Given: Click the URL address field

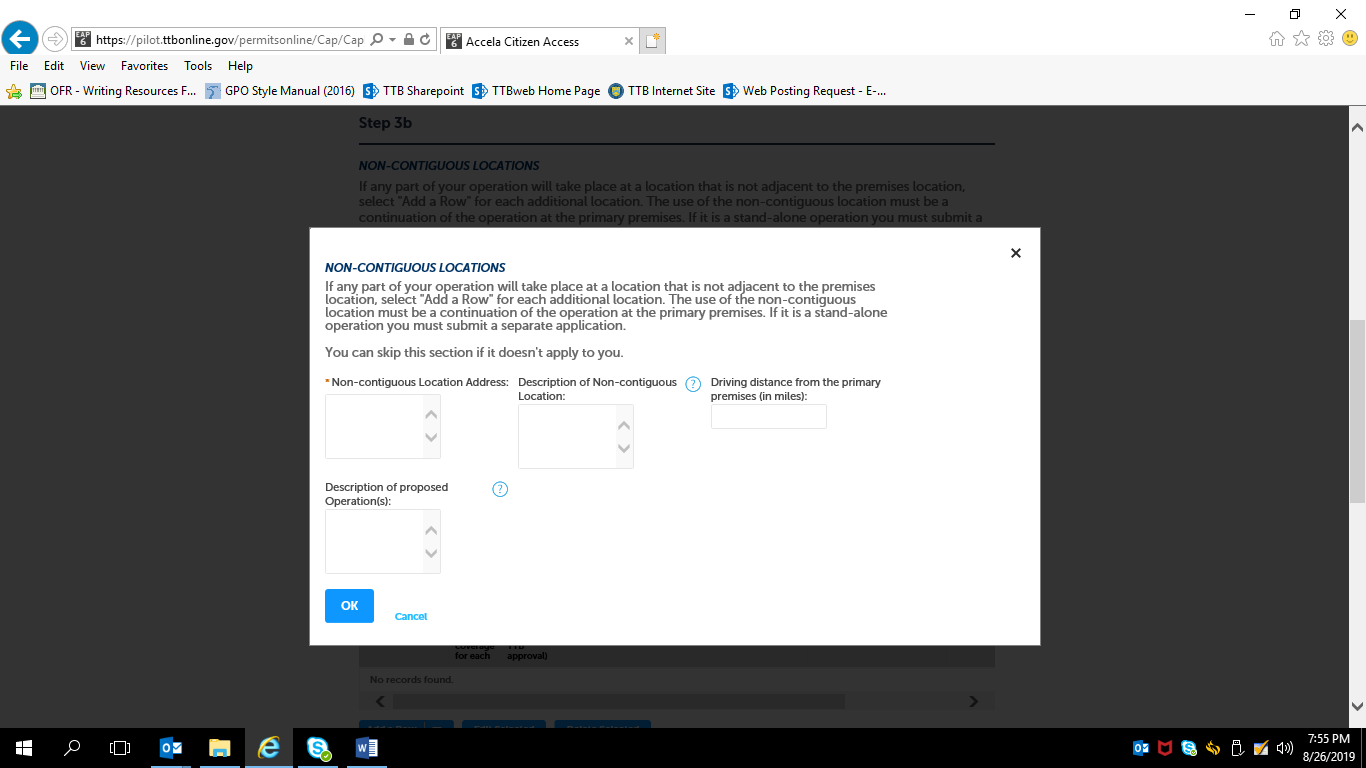Looking at the screenshot, I should click(230, 40).
